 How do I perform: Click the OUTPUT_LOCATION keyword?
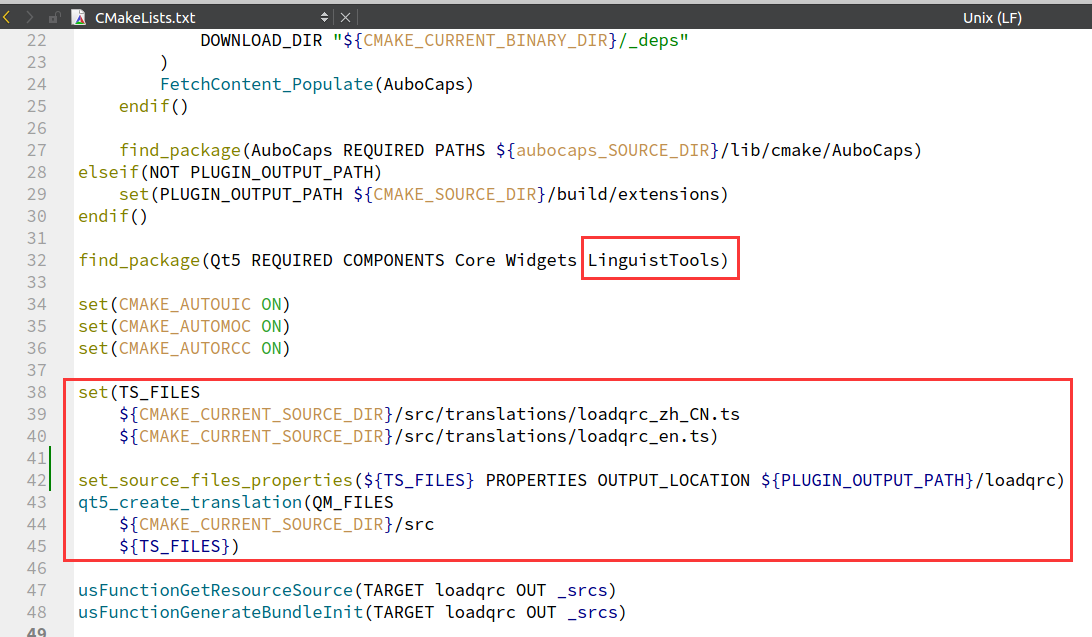click(x=673, y=480)
